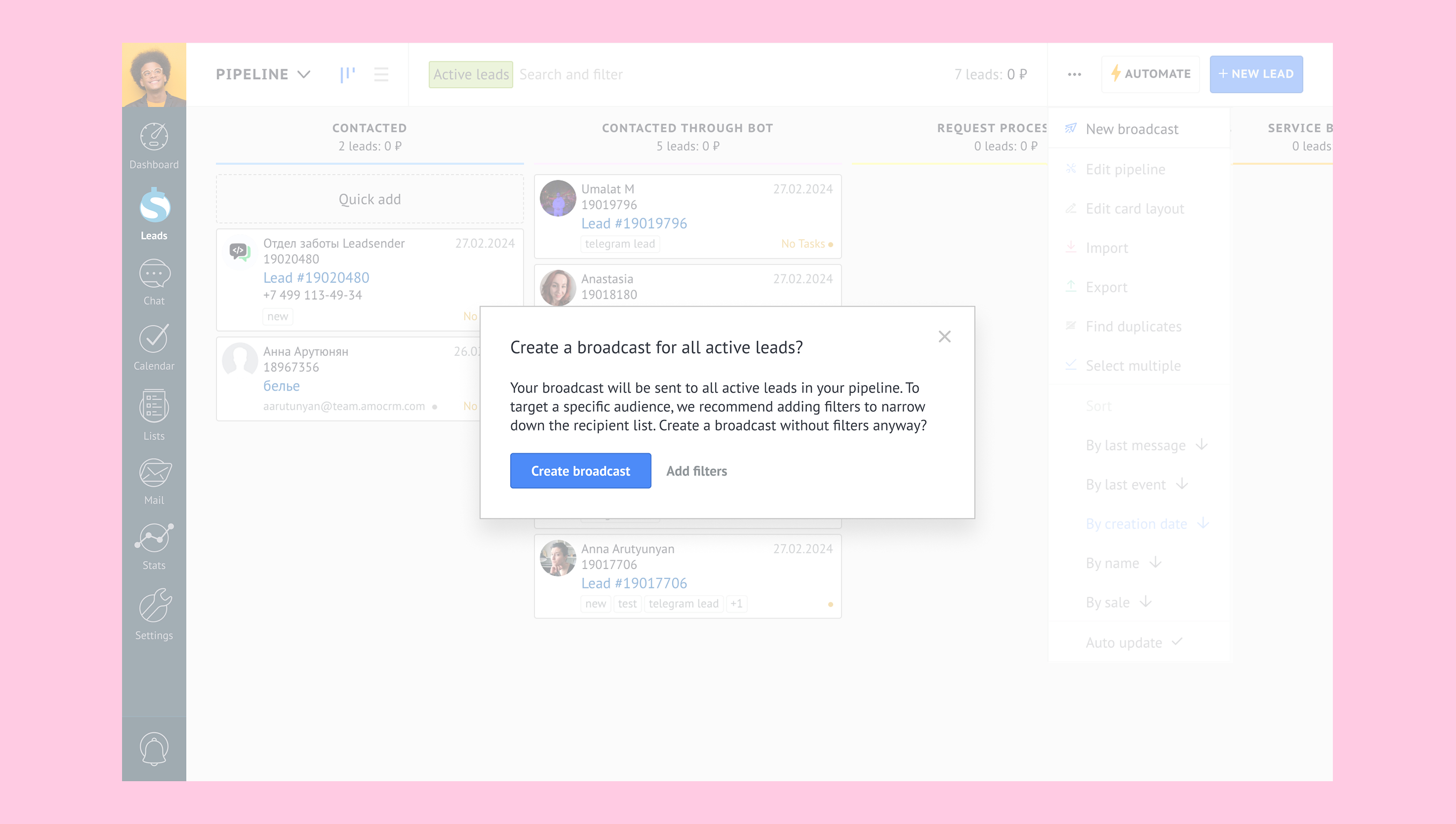Sort By creation date
The width and height of the screenshot is (1456, 824).
point(1139,524)
